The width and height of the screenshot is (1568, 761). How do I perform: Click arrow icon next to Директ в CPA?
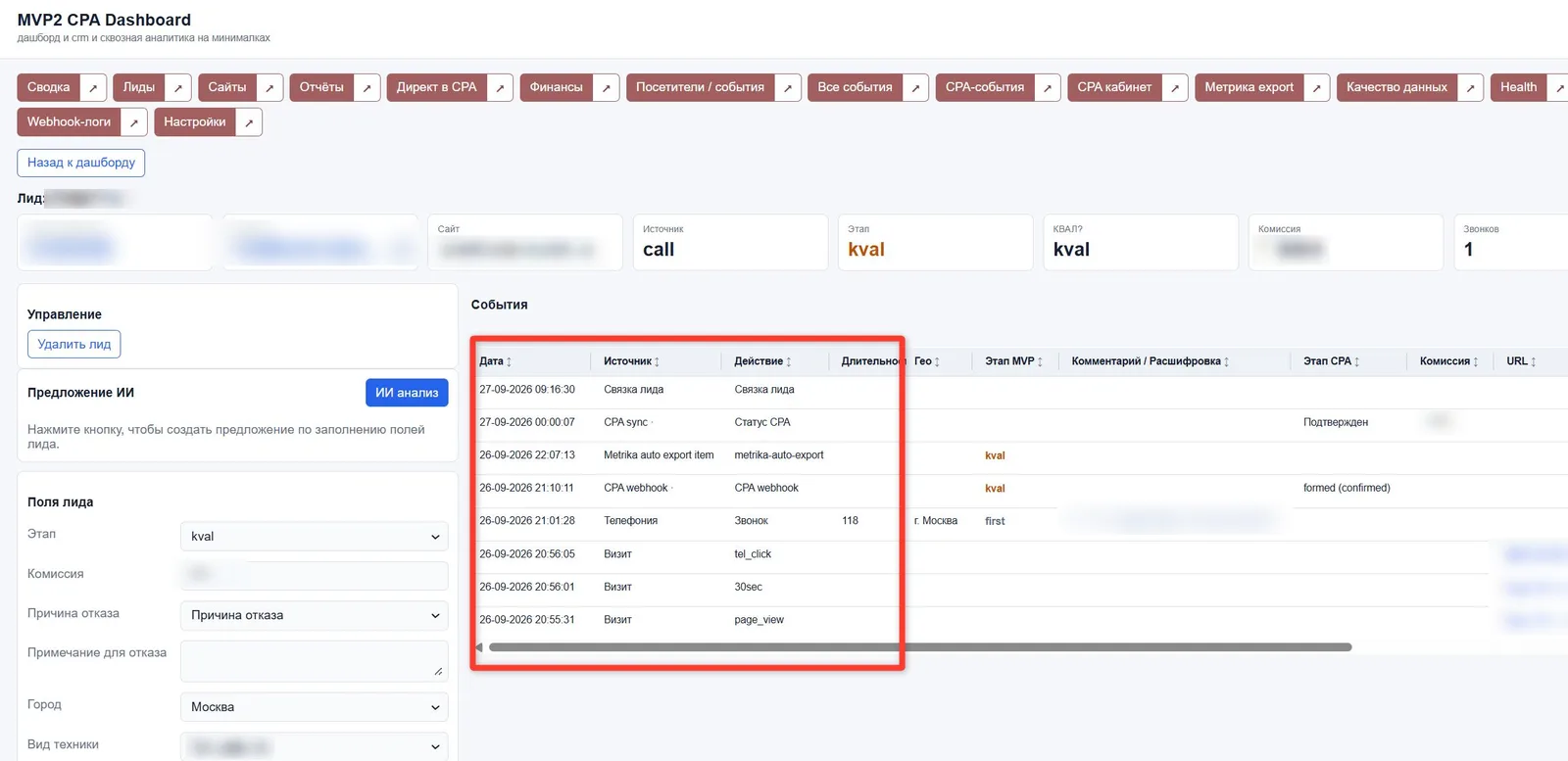[500, 87]
